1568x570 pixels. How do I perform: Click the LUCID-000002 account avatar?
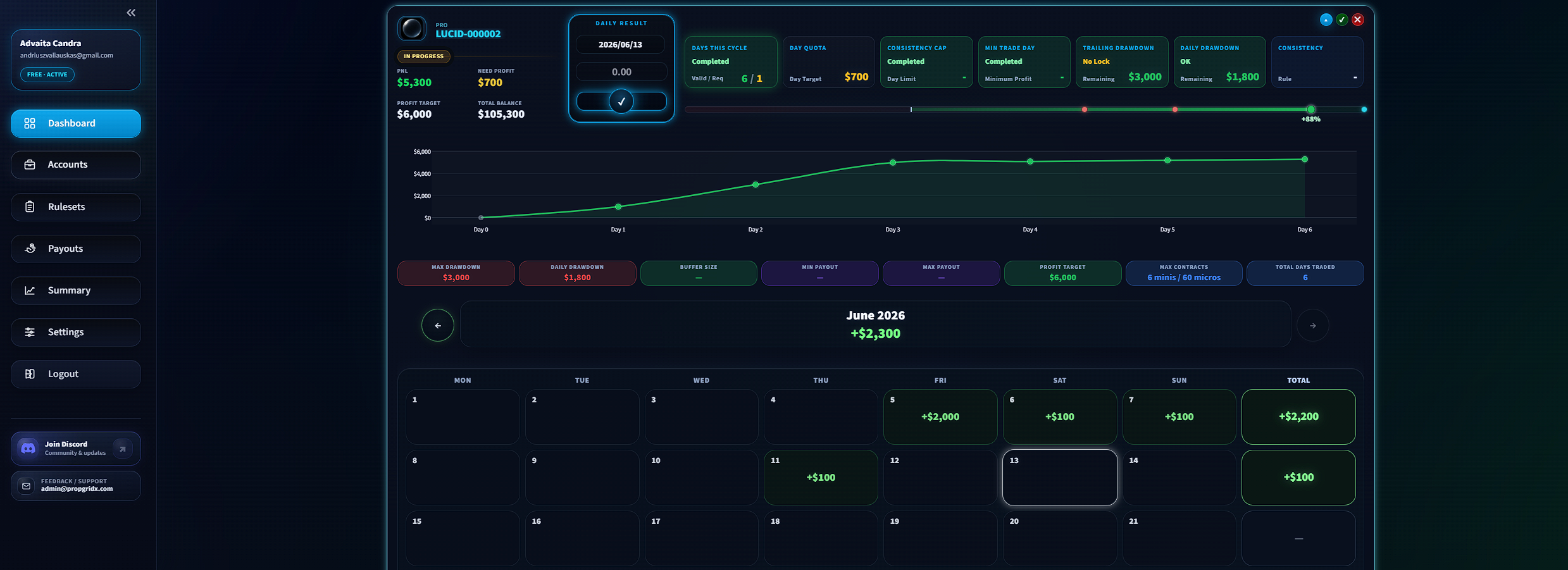click(412, 28)
